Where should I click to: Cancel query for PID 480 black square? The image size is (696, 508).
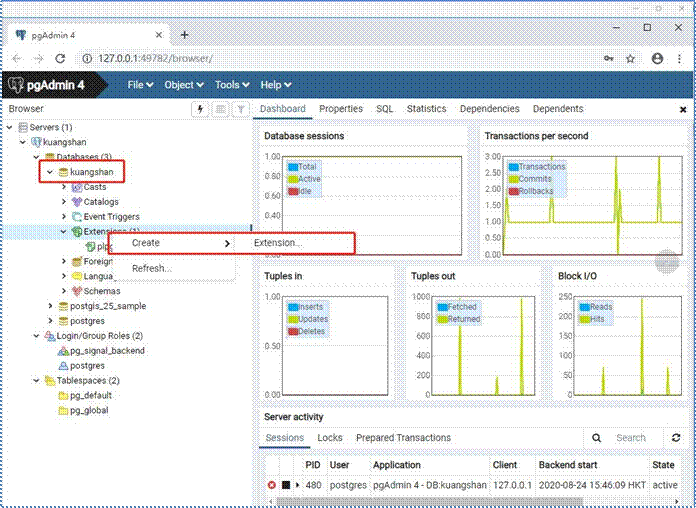(x=286, y=485)
